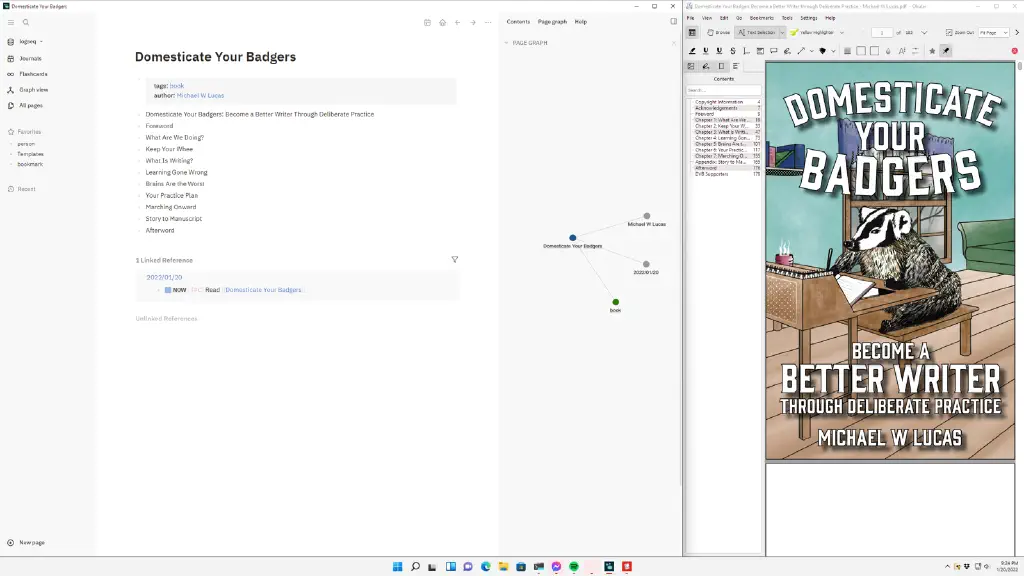Toggle Okular Text Selection mode
Image resolution: width=1024 pixels, height=576 pixels.
click(757, 32)
